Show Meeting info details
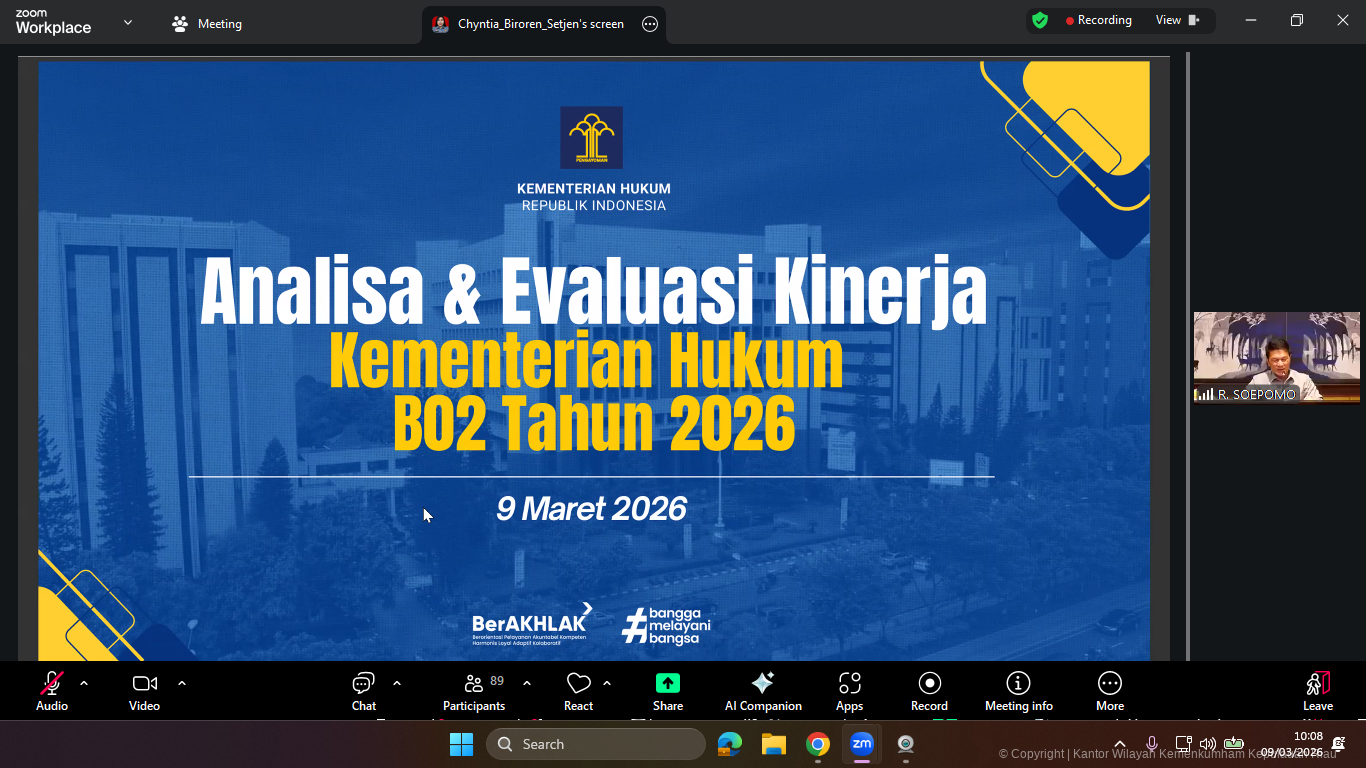The width and height of the screenshot is (1366, 768). click(x=1018, y=691)
